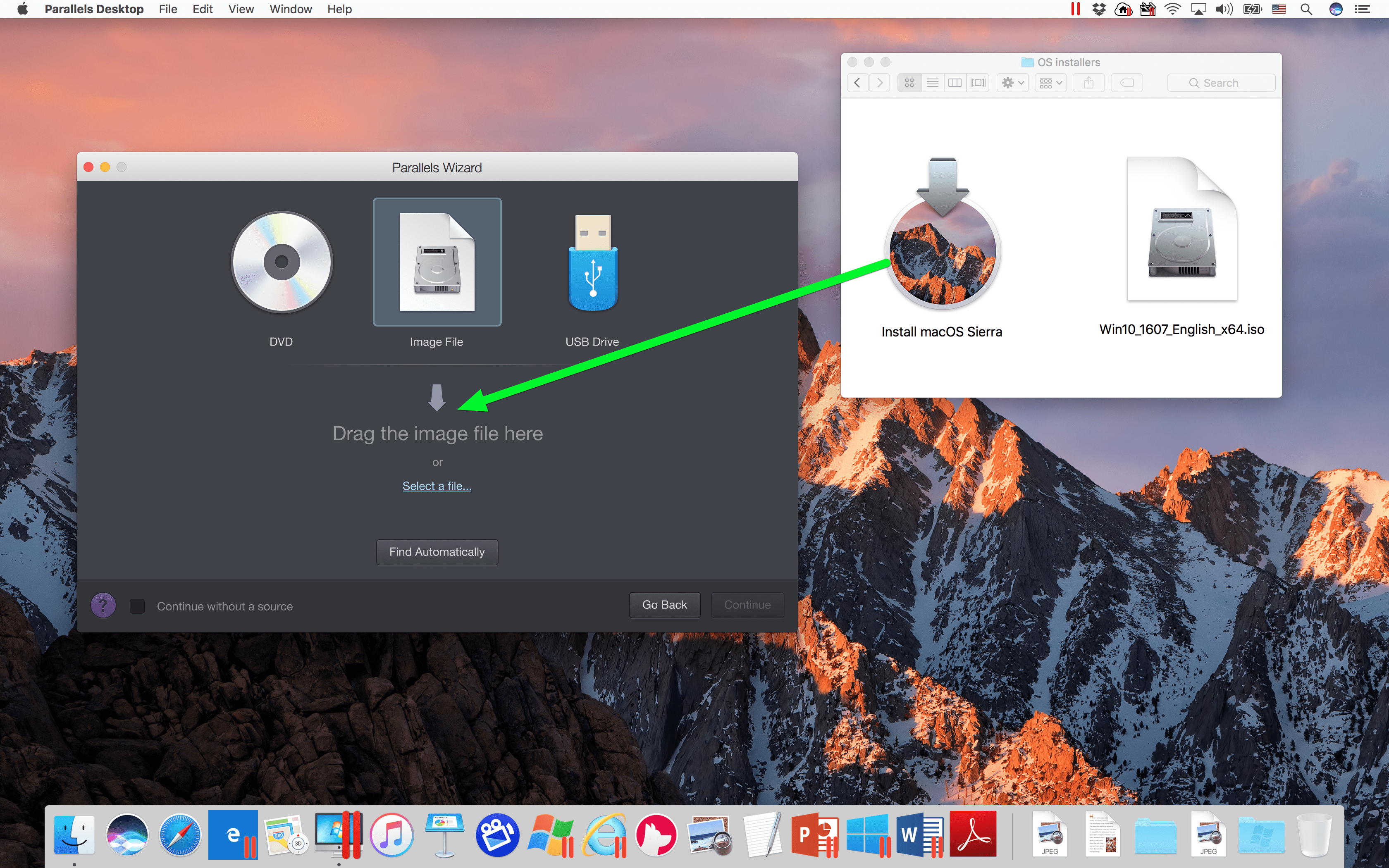
Task: Click the Find Automatically button
Action: [x=436, y=551]
